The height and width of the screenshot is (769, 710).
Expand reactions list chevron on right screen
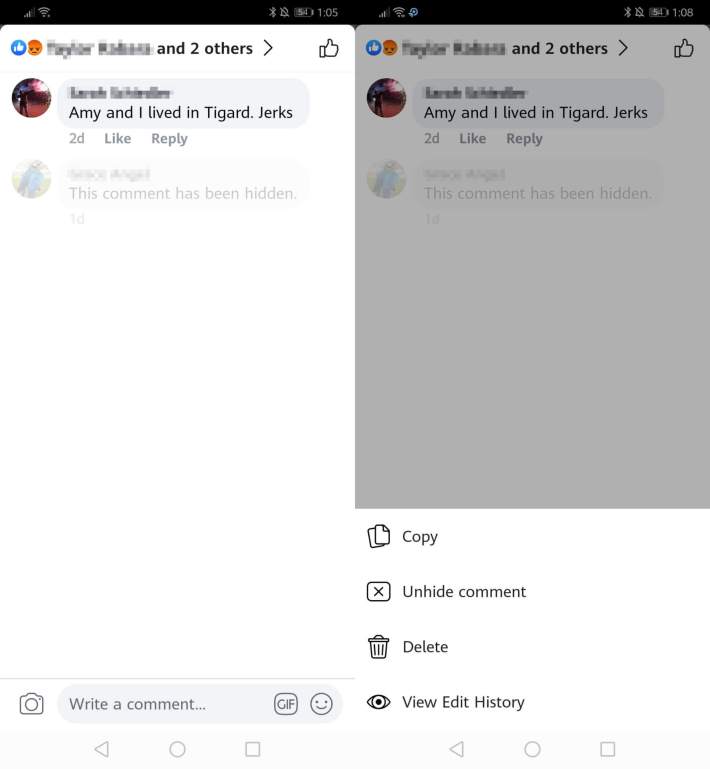click(623, 48)
